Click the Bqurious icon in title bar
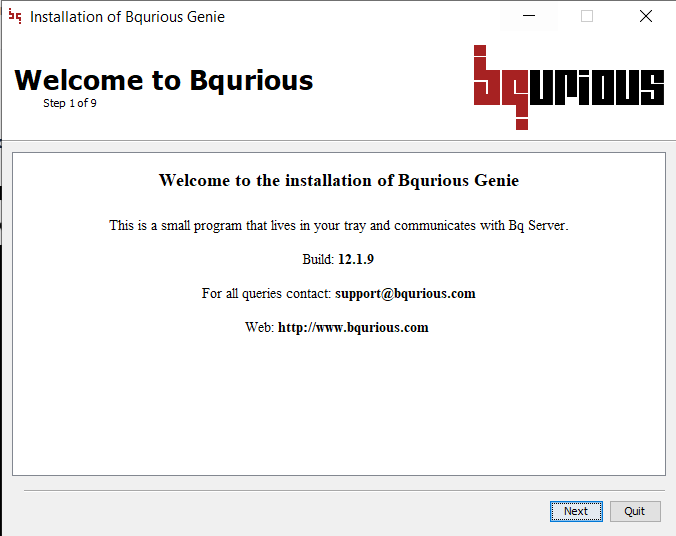Image resolution: width=676 pixels, height=536 pixels. pos(15,16)
